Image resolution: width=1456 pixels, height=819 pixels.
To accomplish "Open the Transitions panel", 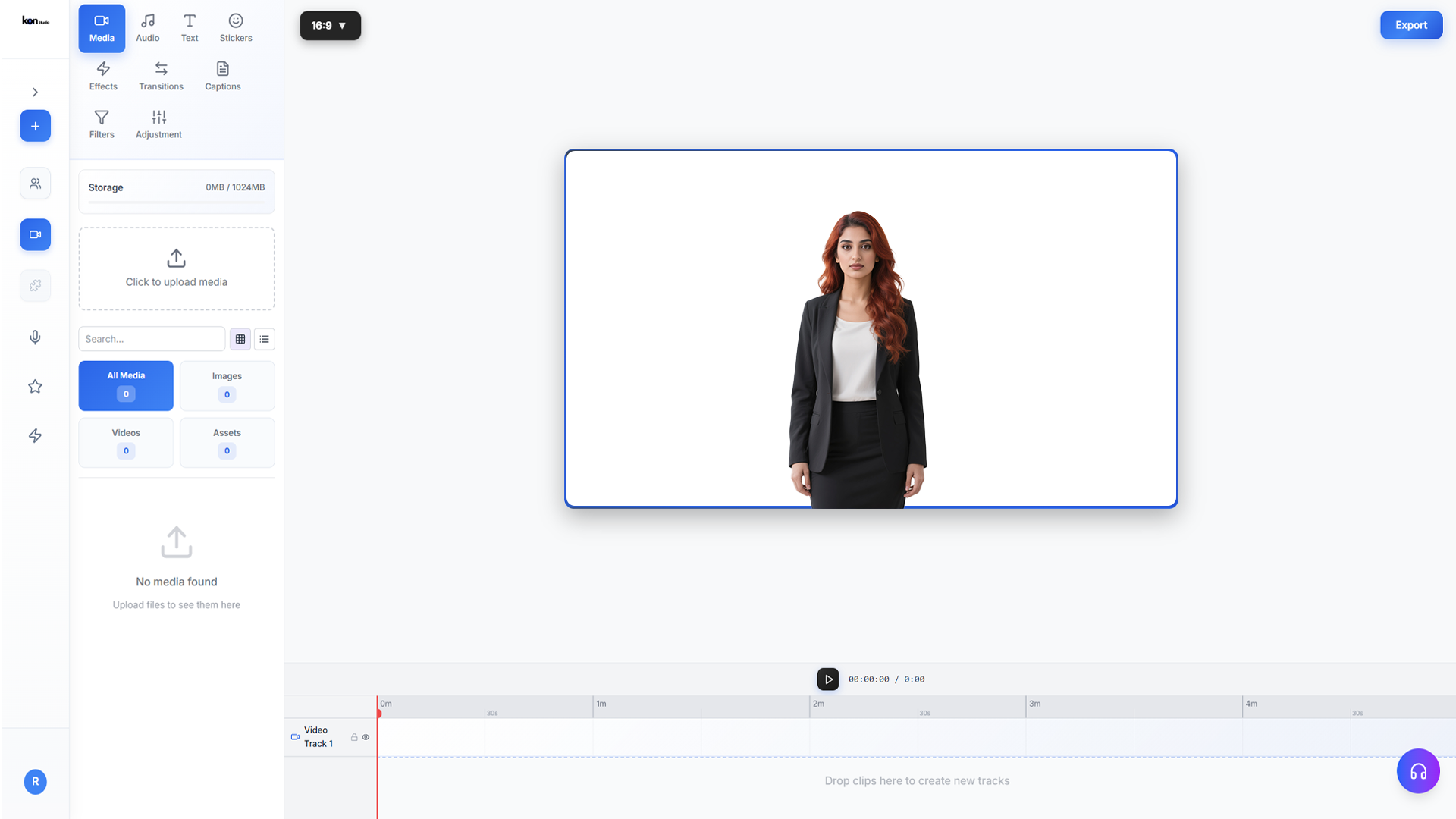I will tap(161, 76).
